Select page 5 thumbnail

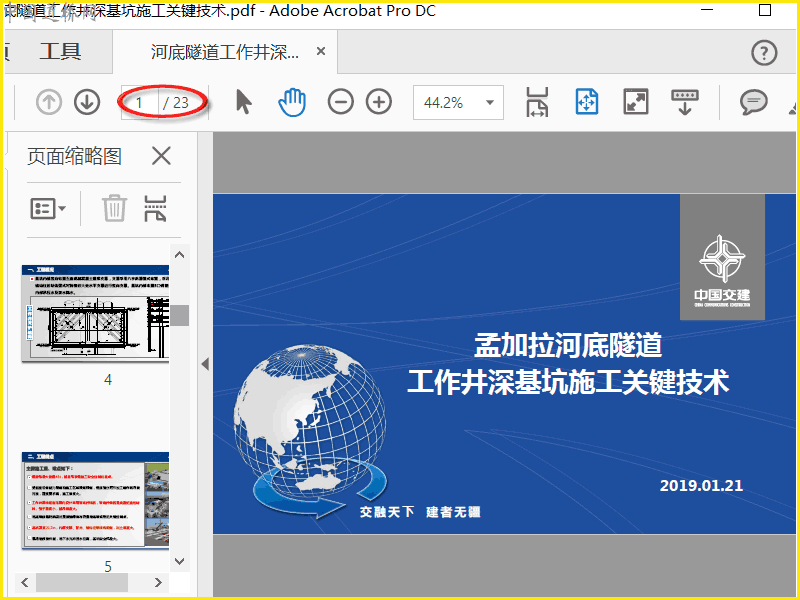coord(95,501)
